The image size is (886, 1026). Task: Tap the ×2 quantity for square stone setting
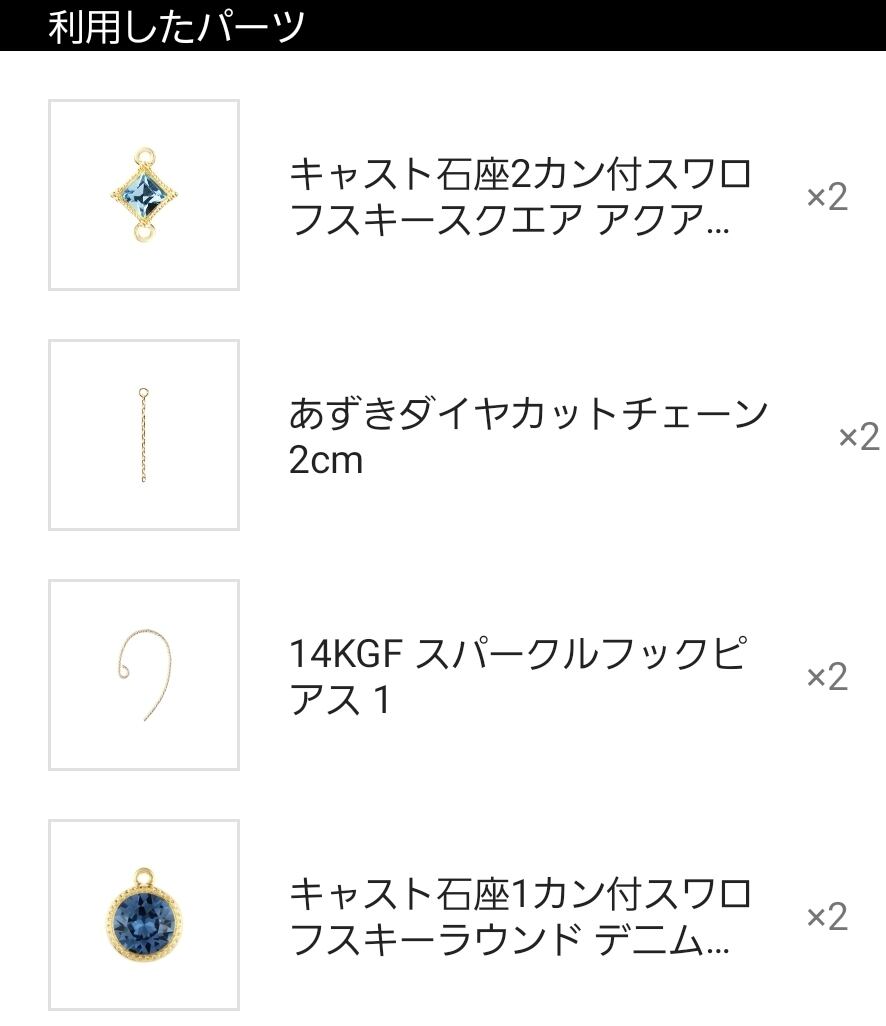[827, 197]
